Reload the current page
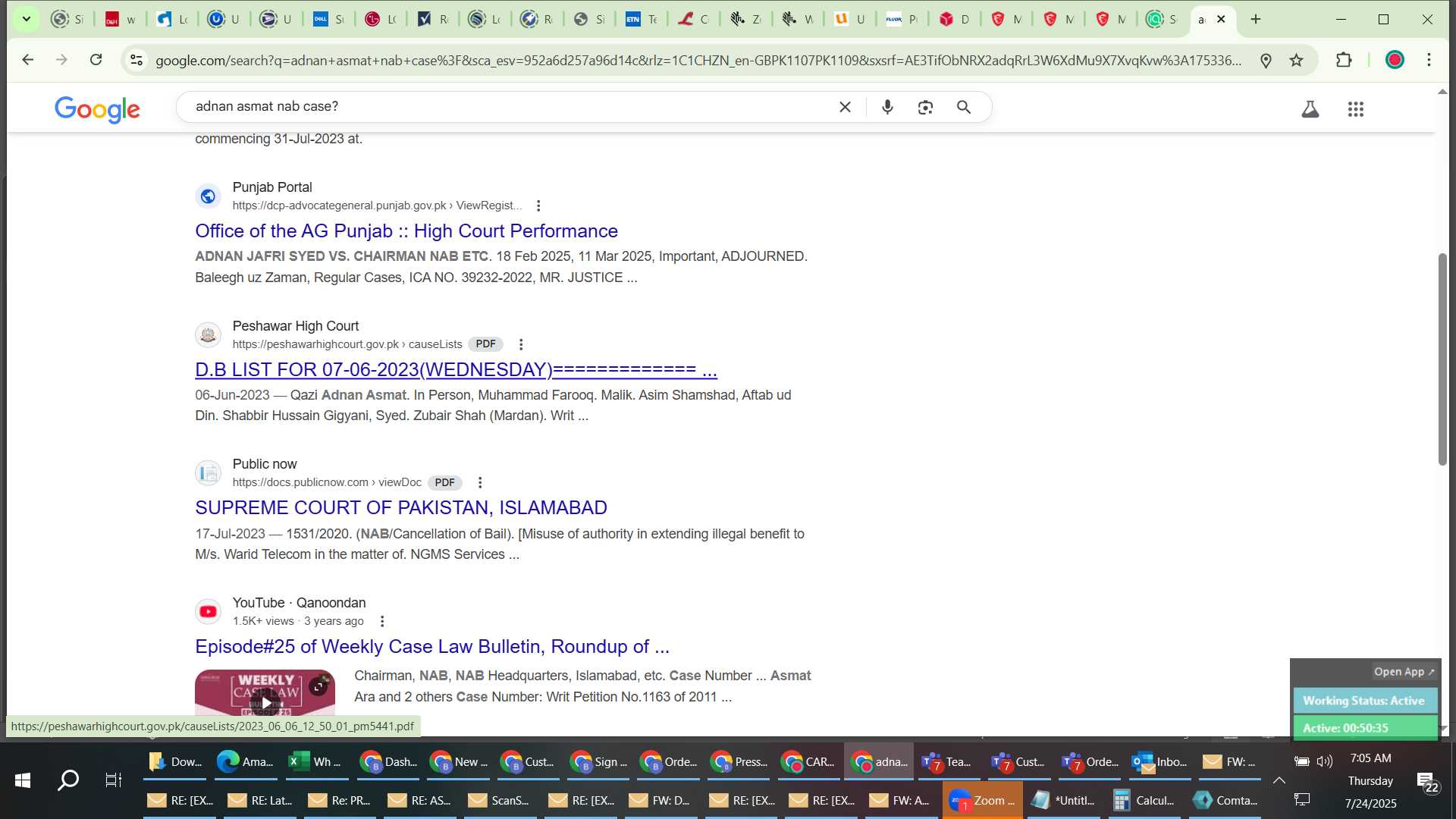 coord(96,60)
